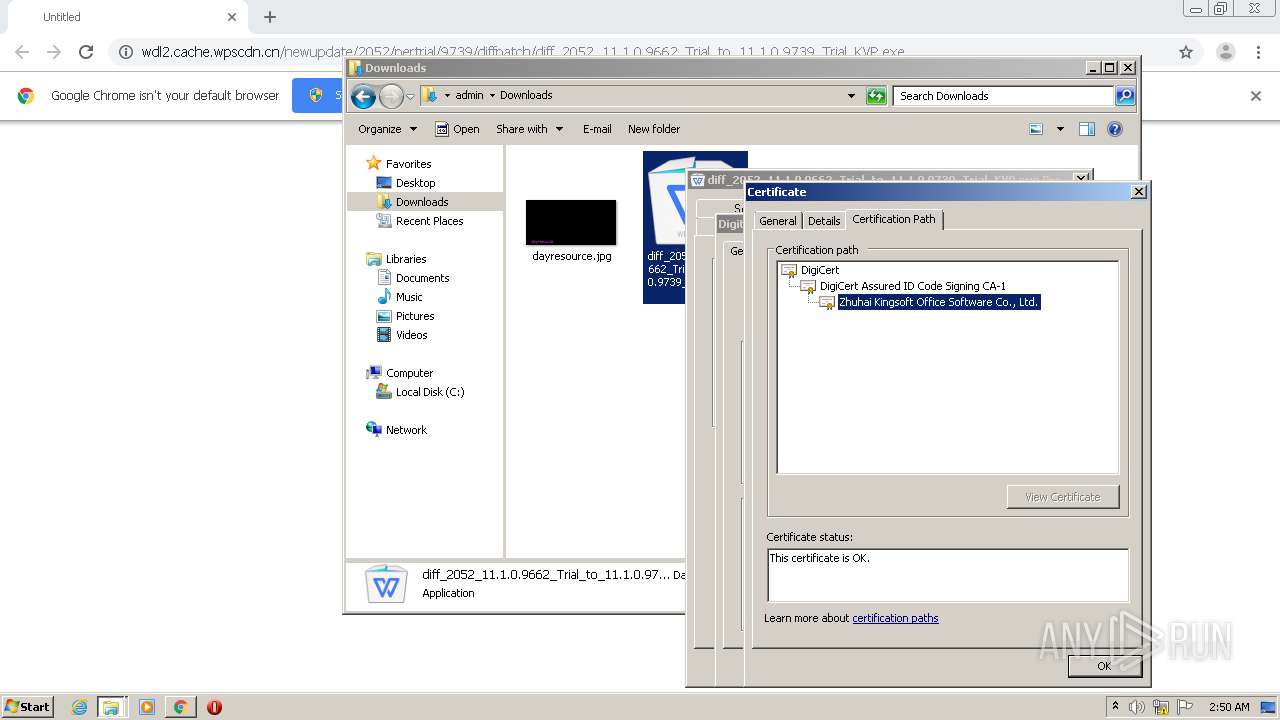Viewport: 1280px width, 720px height.
Task: Launch Internet Explorer from taskbar
Action: coord(79,707)
